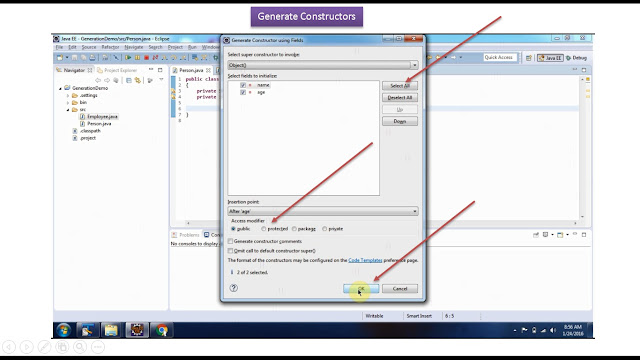
Task: Open the File menu
Action: point(59,47)
